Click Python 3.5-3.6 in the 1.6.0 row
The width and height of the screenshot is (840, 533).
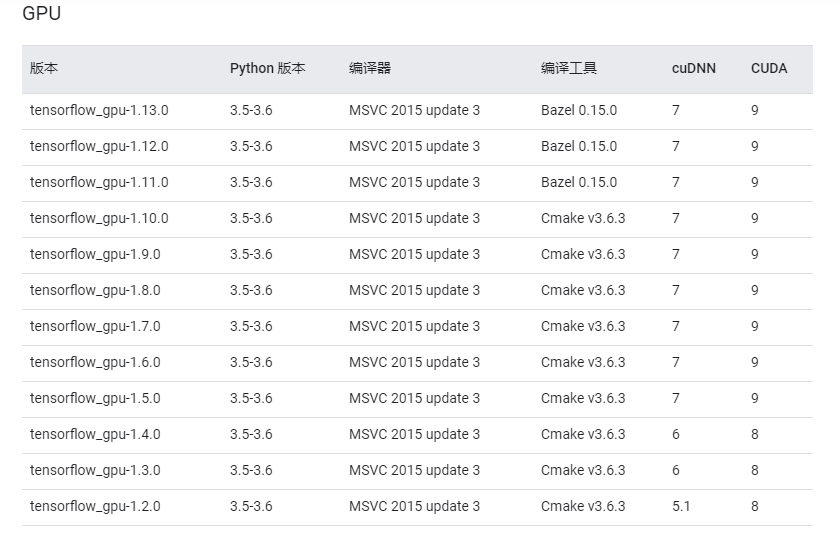(251, 362)
